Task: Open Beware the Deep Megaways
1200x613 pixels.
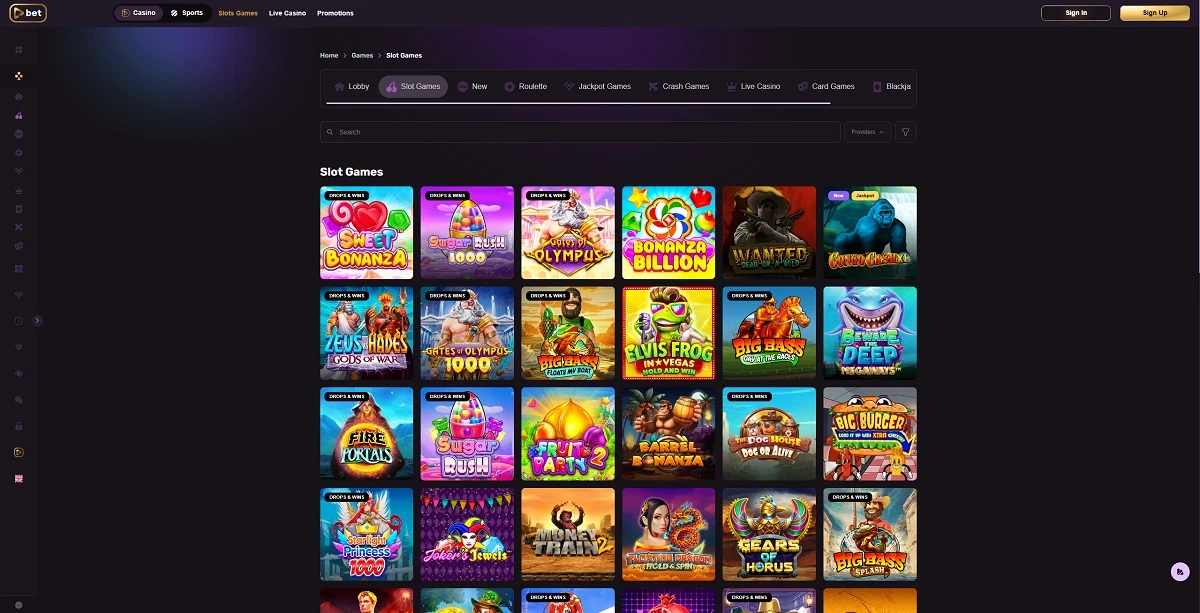Action: tap(870, 333)
